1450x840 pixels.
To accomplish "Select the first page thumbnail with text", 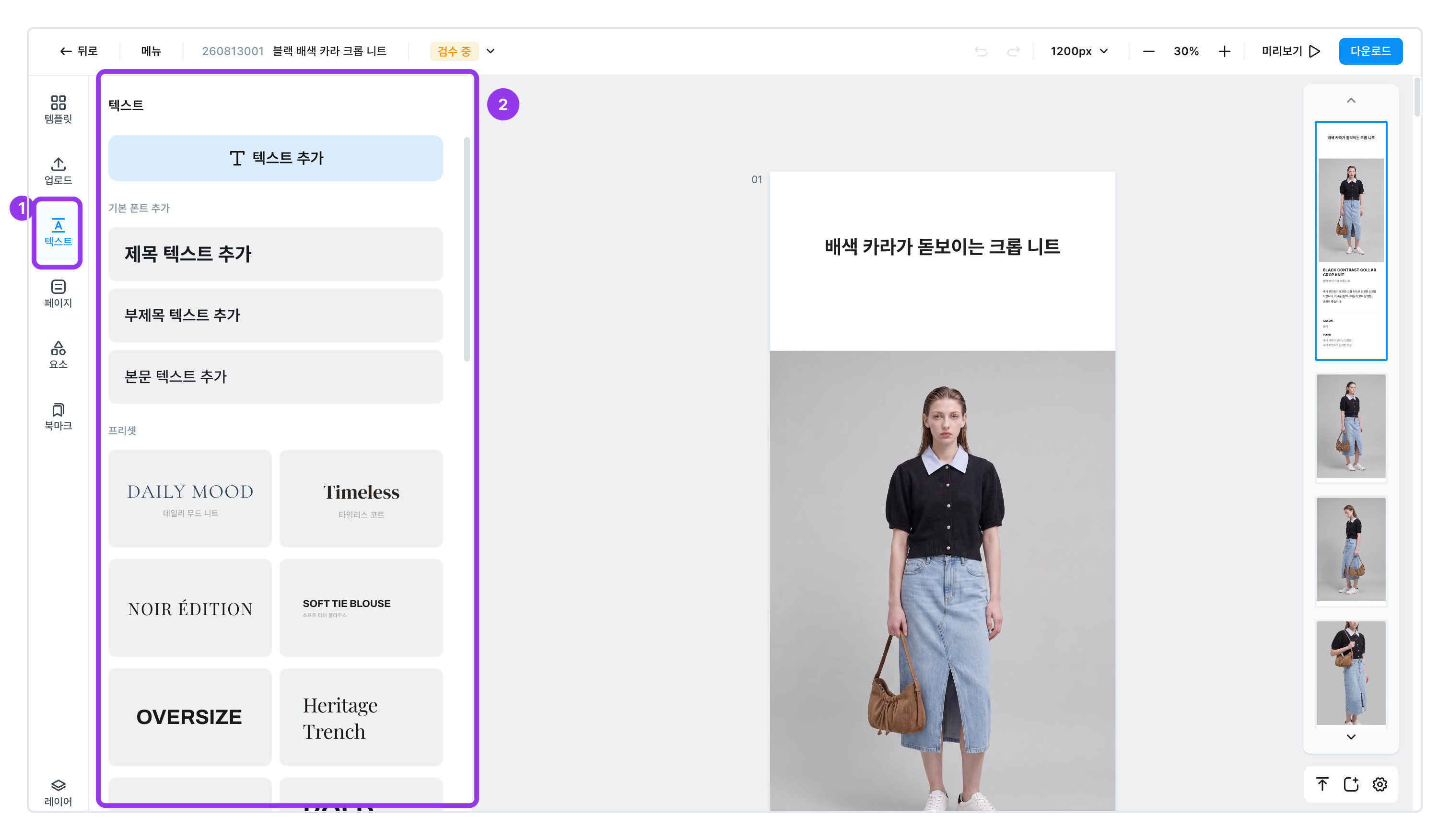I will (1351, 241).
